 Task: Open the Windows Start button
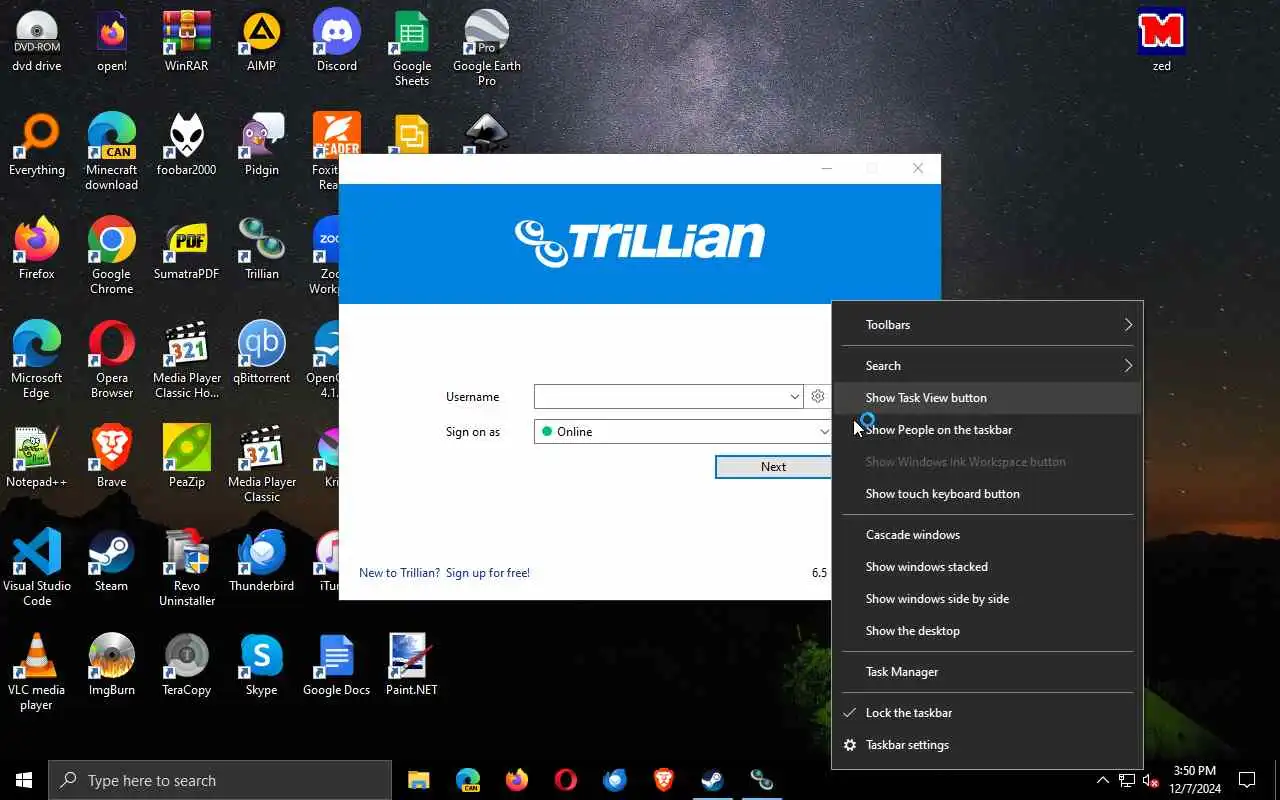point(24,780)
